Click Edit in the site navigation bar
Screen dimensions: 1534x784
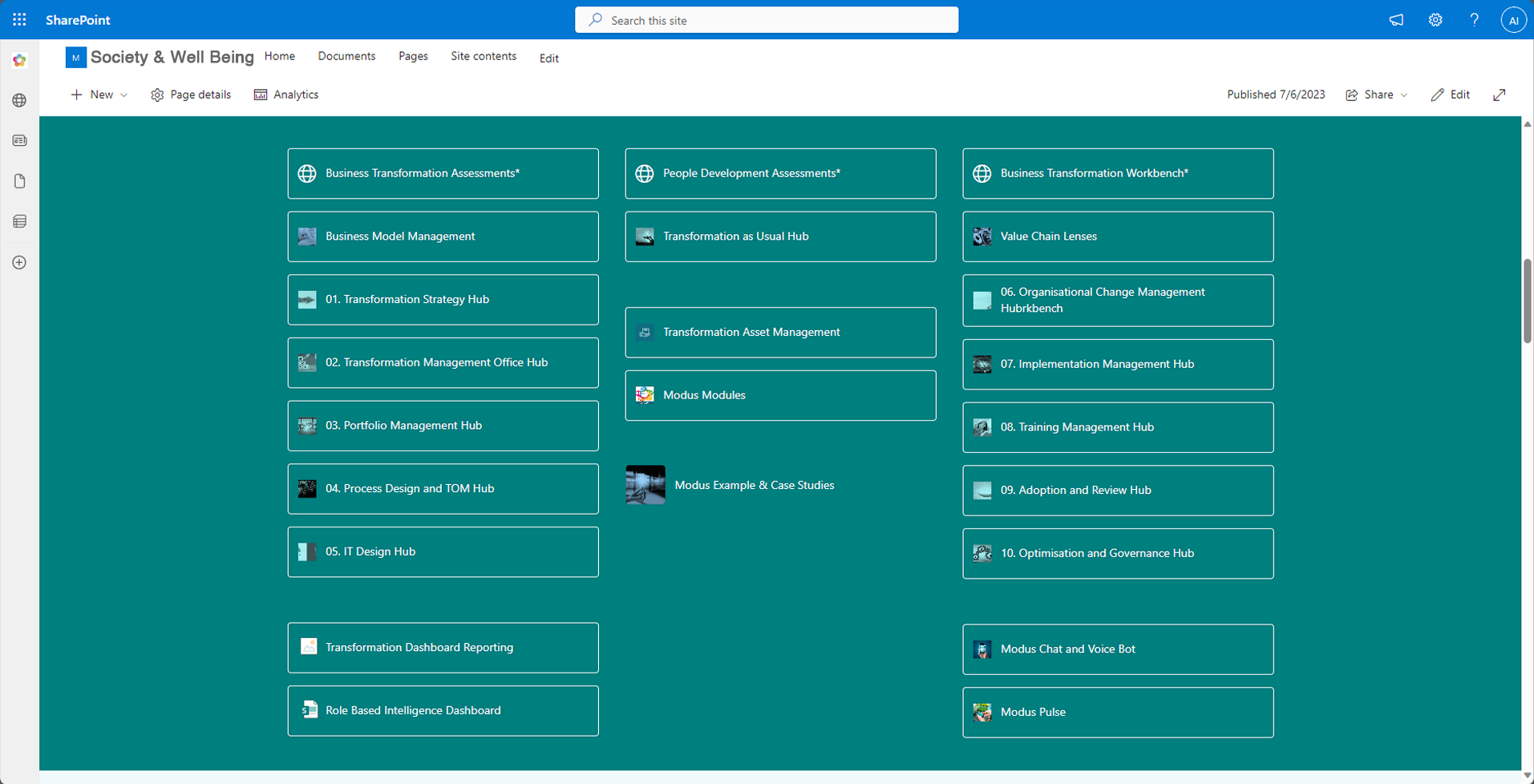(549, 59)
